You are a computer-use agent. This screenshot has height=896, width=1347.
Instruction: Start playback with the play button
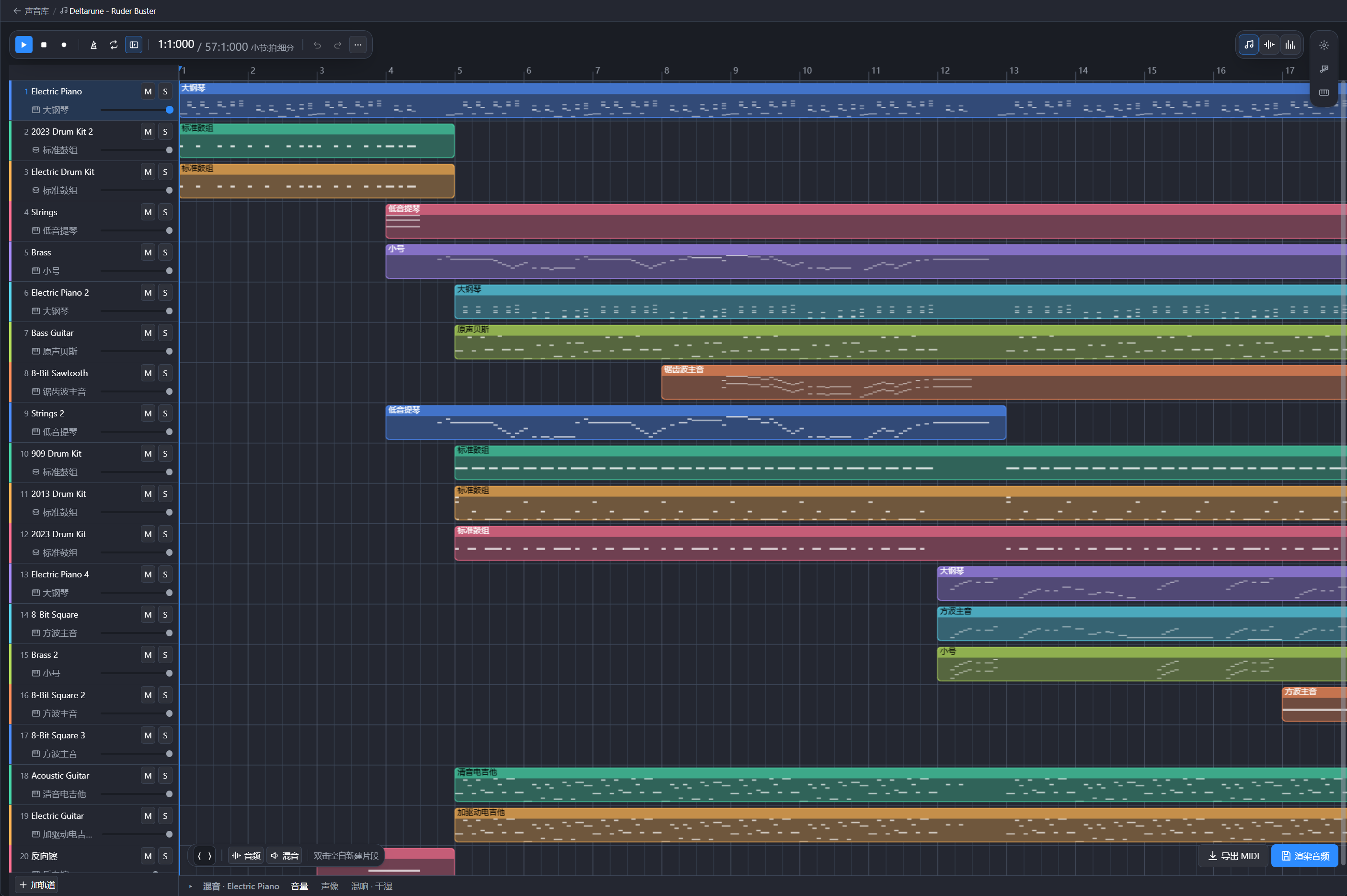pyautogui.click(x=23, y=45)
